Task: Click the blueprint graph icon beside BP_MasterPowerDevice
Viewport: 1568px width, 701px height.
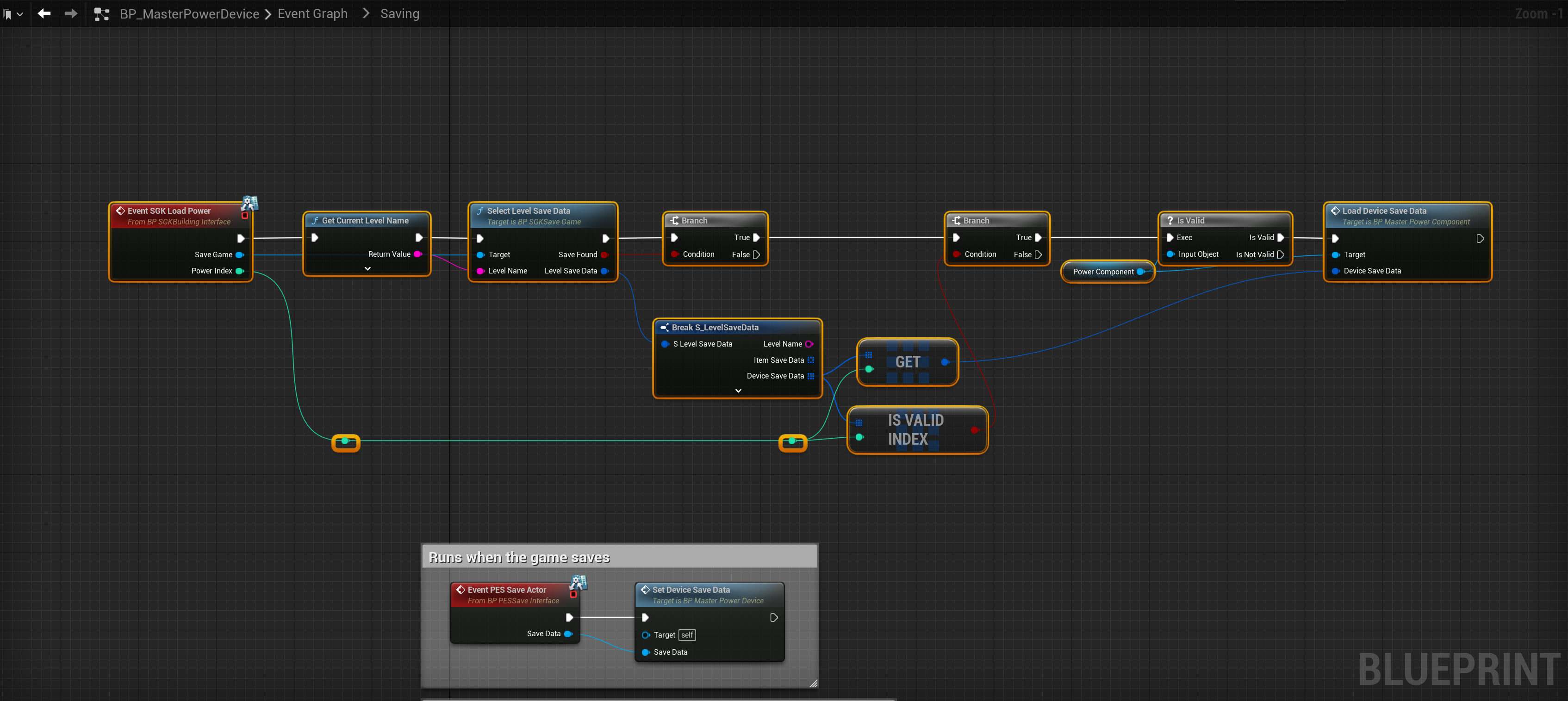Action: [102, 14]
